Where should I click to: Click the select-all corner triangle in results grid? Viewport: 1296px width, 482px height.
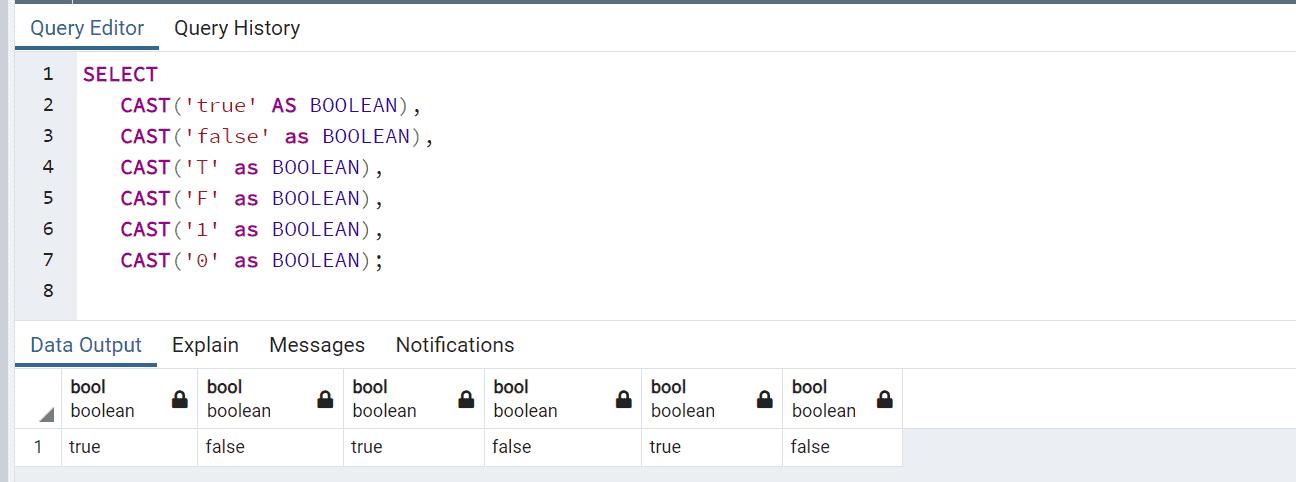(x=47, y=414)
